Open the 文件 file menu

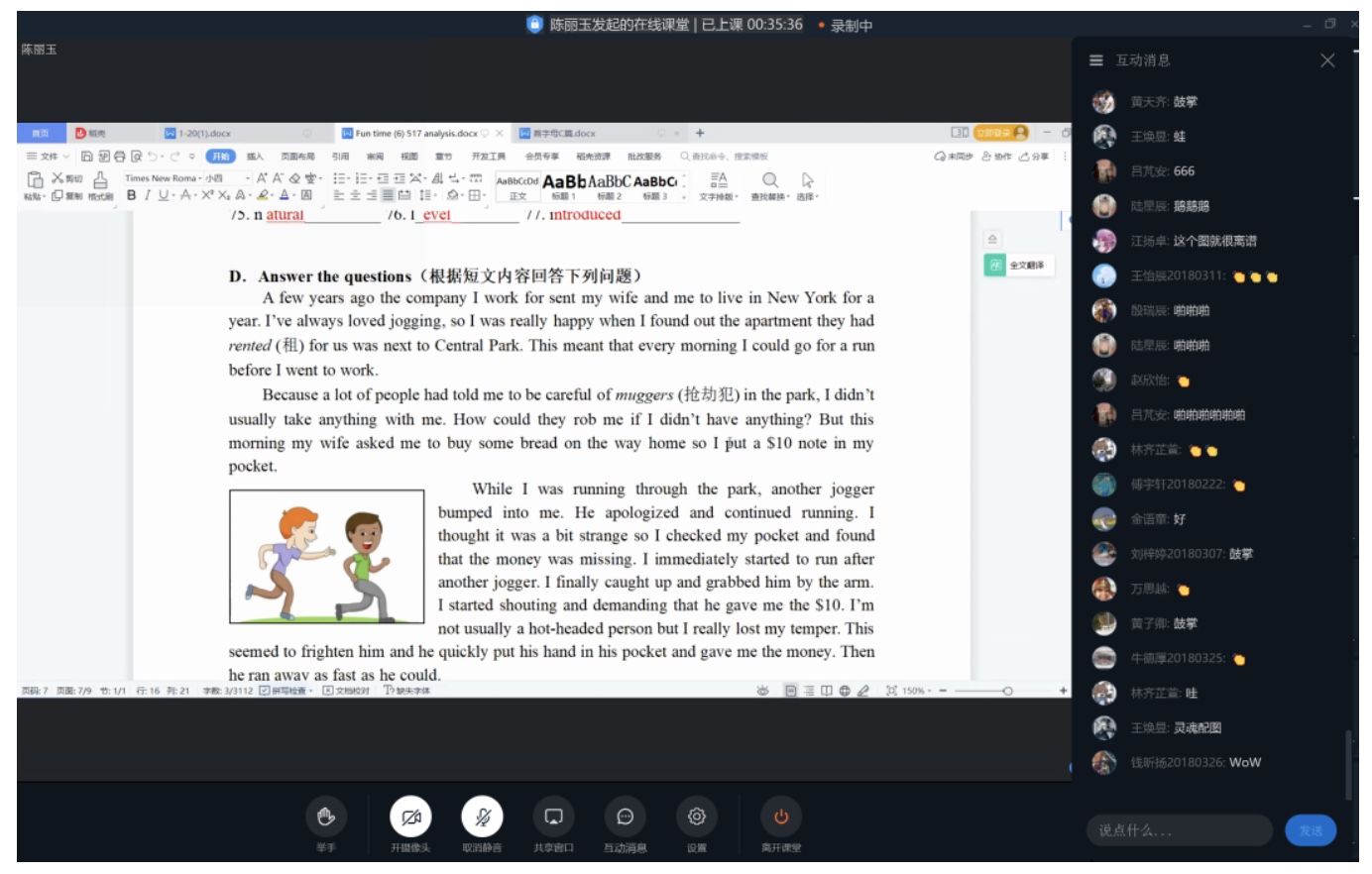[48, 157]
